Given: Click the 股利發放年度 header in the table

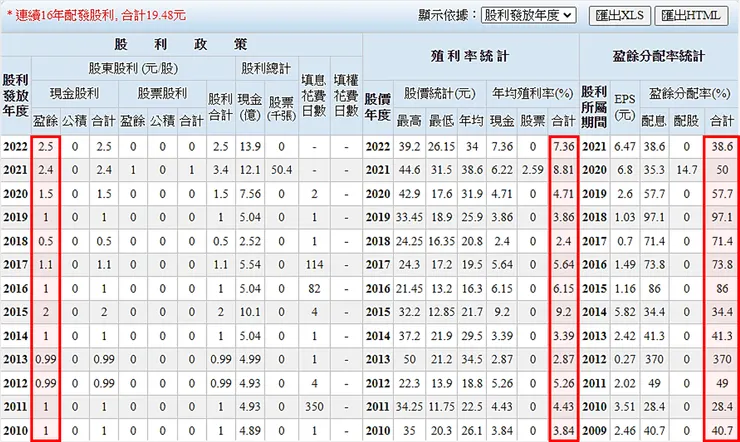Looking at the screenshot, I should click(x=16, y=96).
